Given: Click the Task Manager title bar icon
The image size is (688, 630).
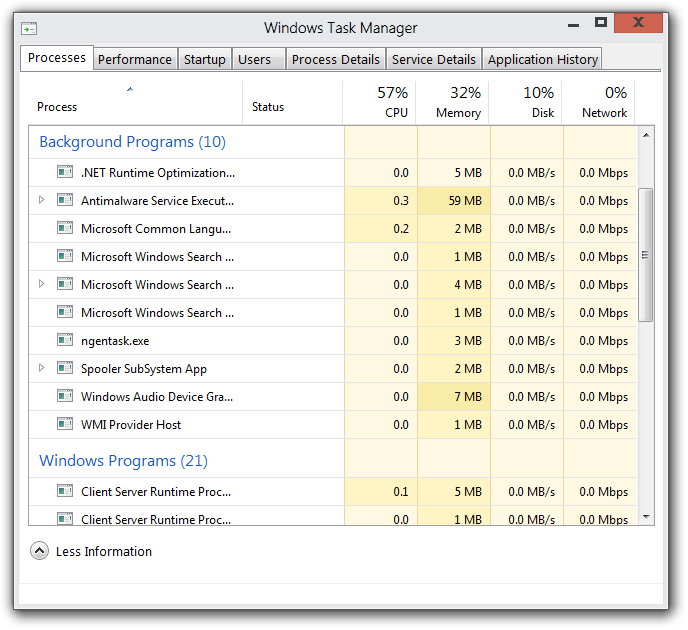Looking at the screenshot, I should 30,27.
